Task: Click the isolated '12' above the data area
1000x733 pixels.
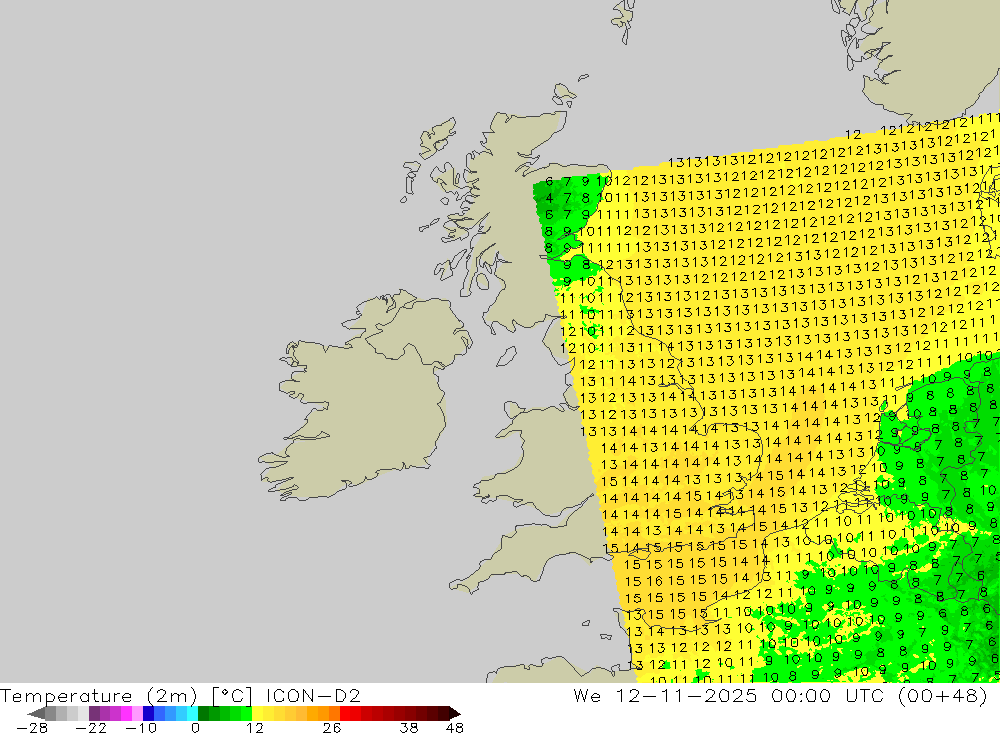Action: [x=853, y=135]
